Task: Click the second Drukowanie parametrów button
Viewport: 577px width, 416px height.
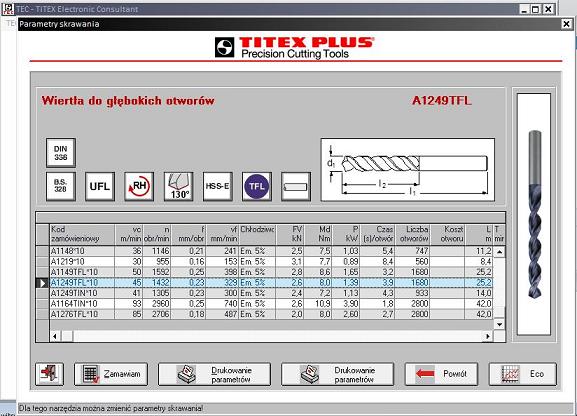Action: click(337, 374)
